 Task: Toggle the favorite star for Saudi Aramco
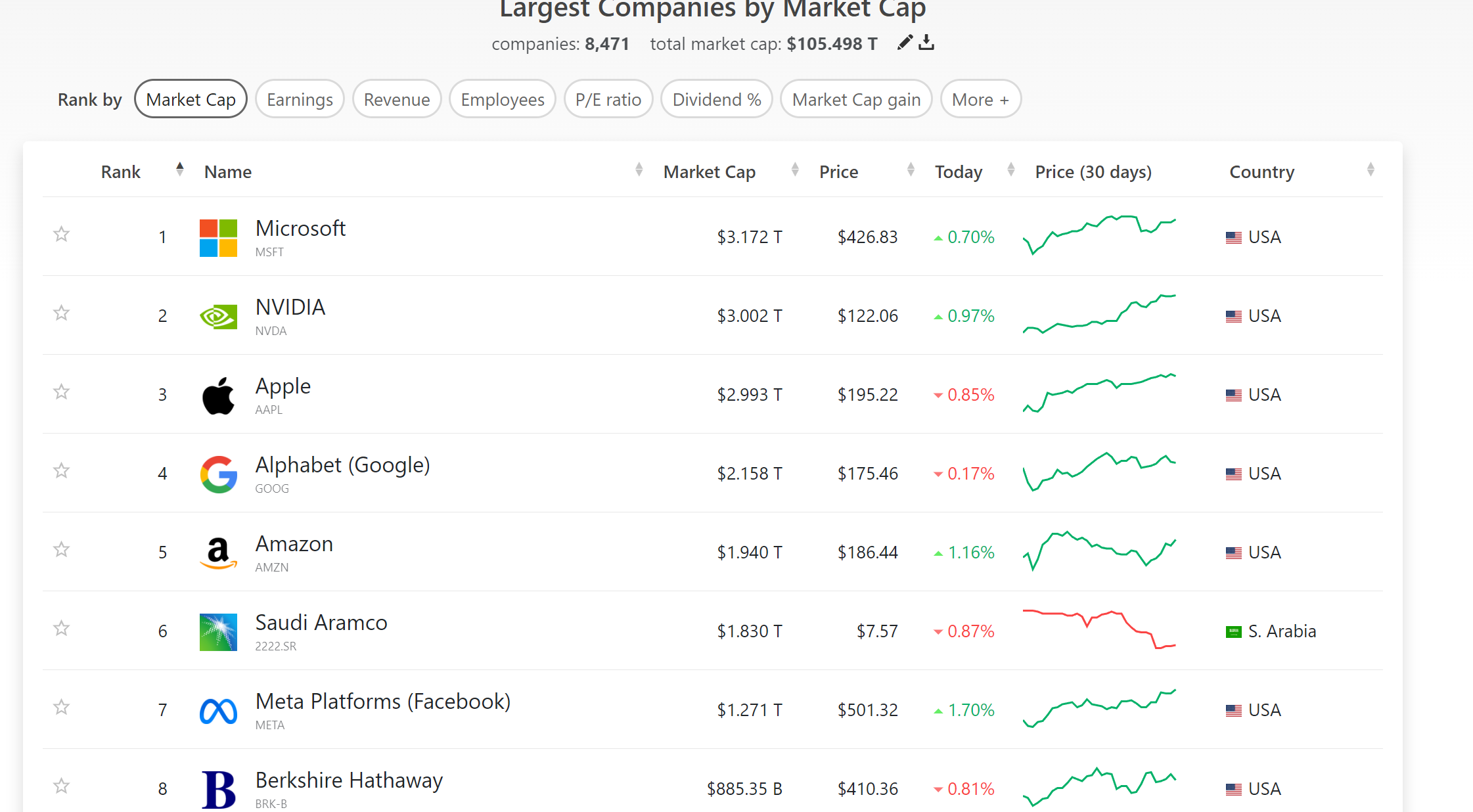tap(61, 628)
